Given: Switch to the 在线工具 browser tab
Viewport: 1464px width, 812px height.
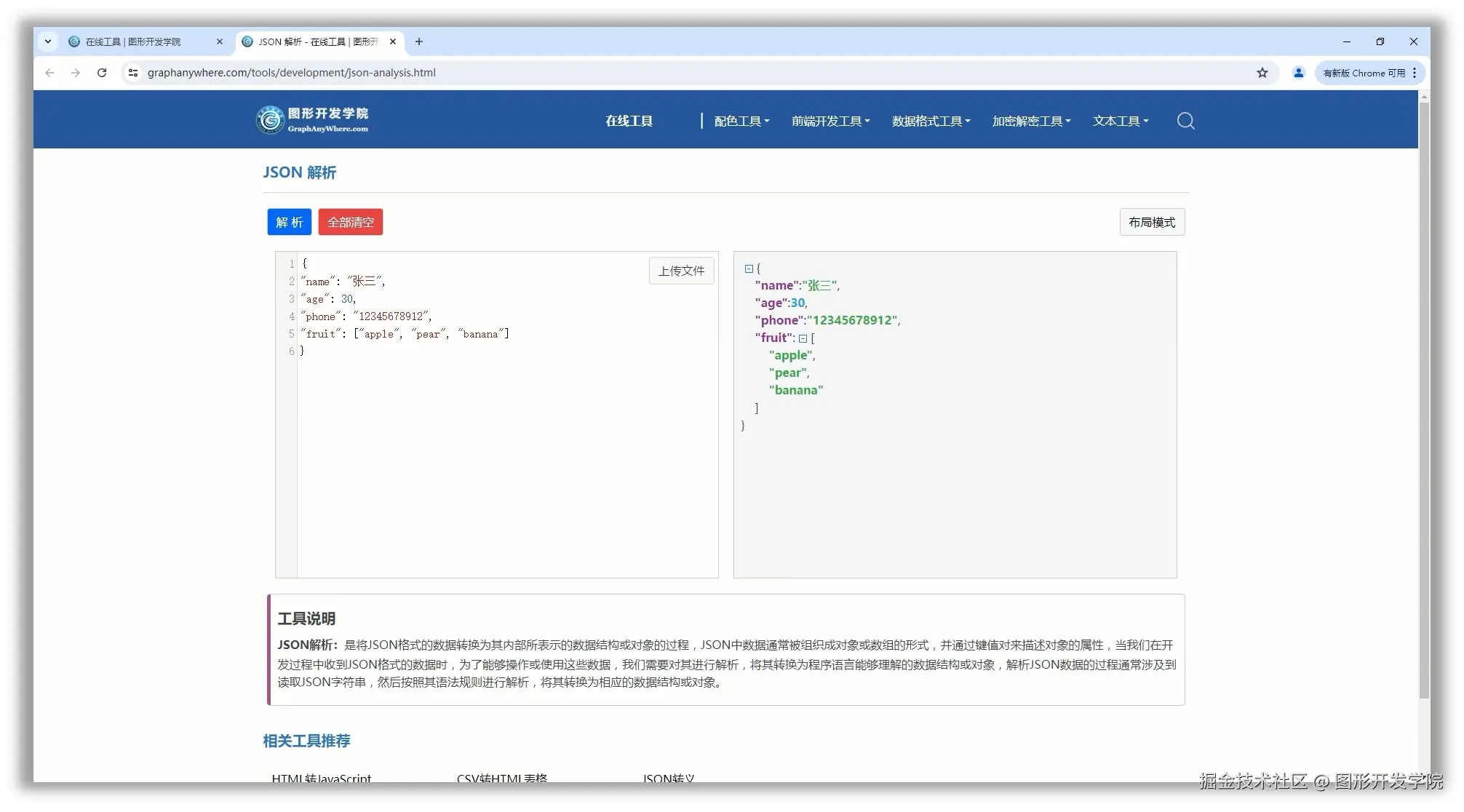Looking at the screenshot, I should click(138, 41).
